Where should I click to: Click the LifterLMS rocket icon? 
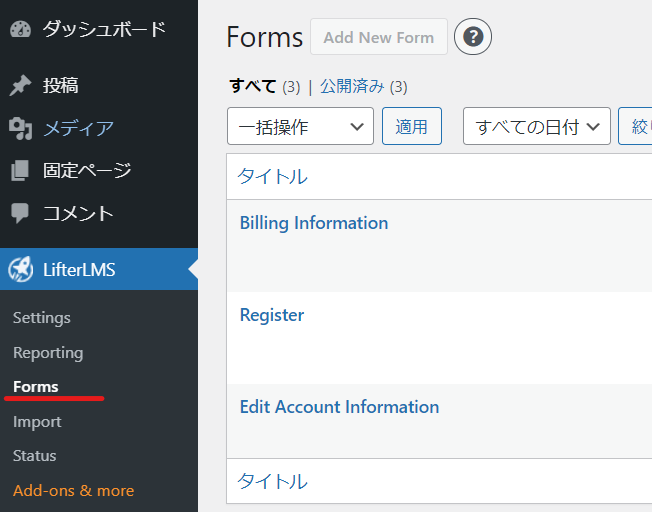tap(20, 269)
